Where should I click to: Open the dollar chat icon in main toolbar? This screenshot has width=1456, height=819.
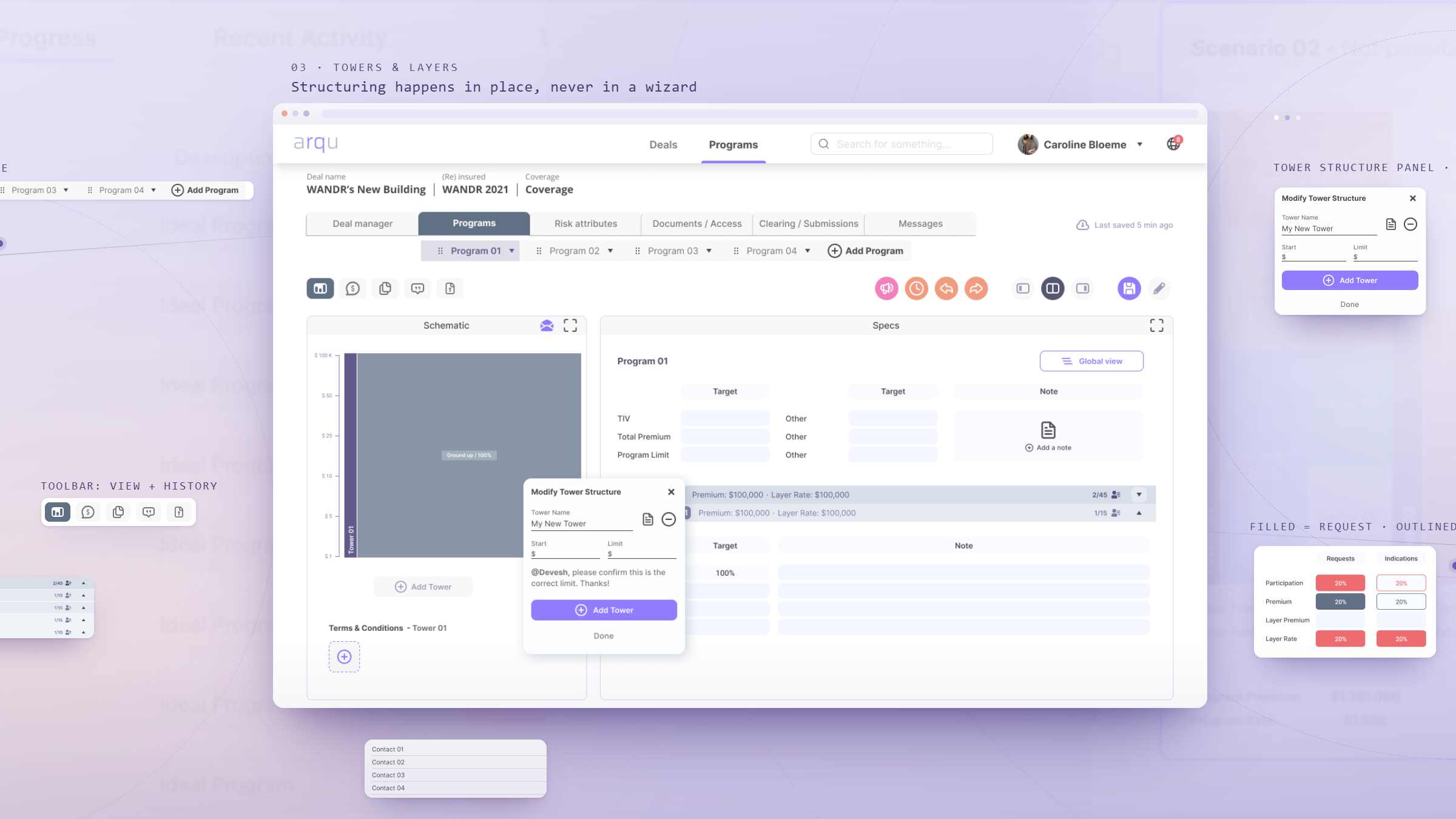tap(352, 289)
